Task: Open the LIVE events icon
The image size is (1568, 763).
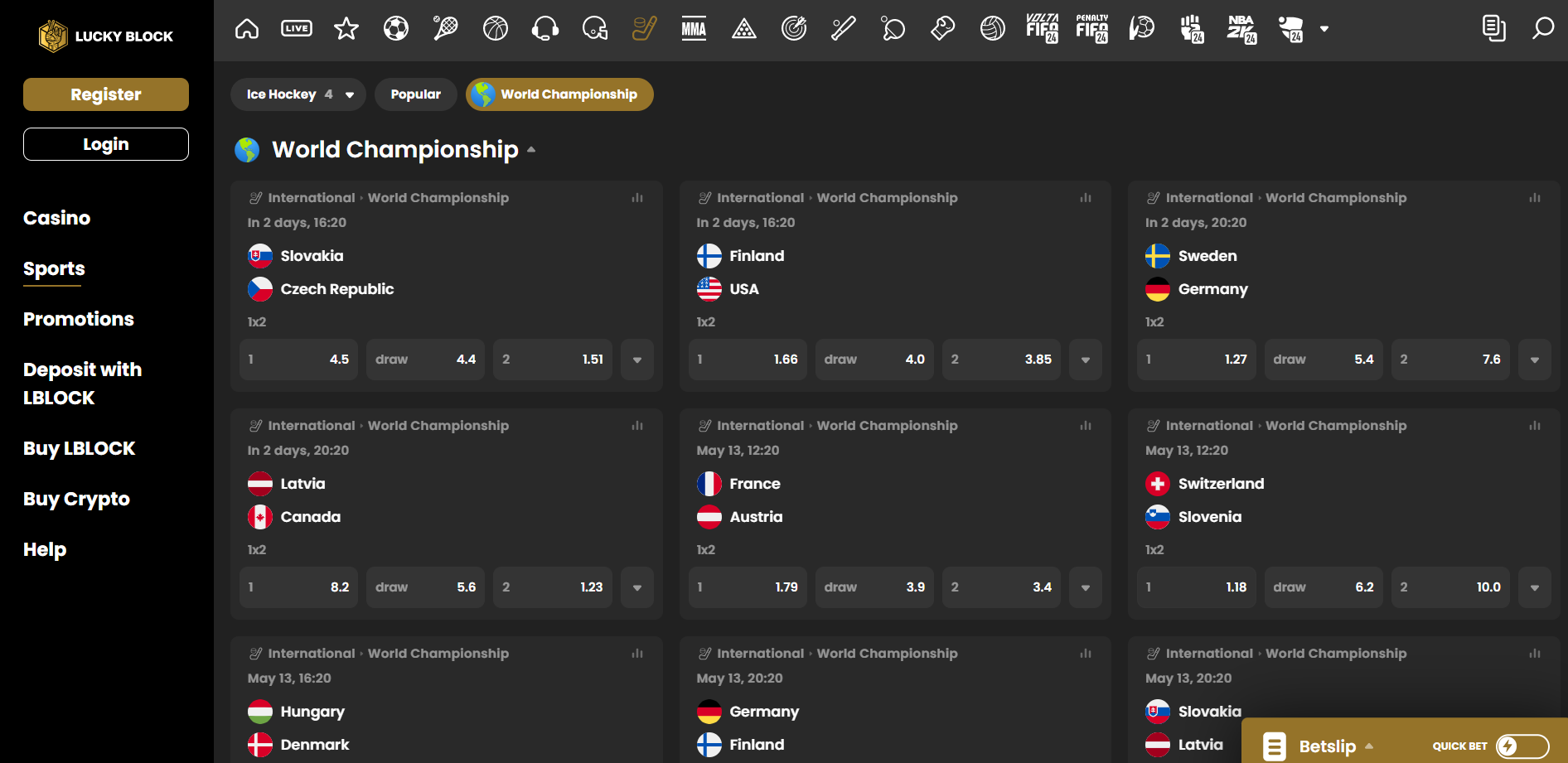Action: 297,29
